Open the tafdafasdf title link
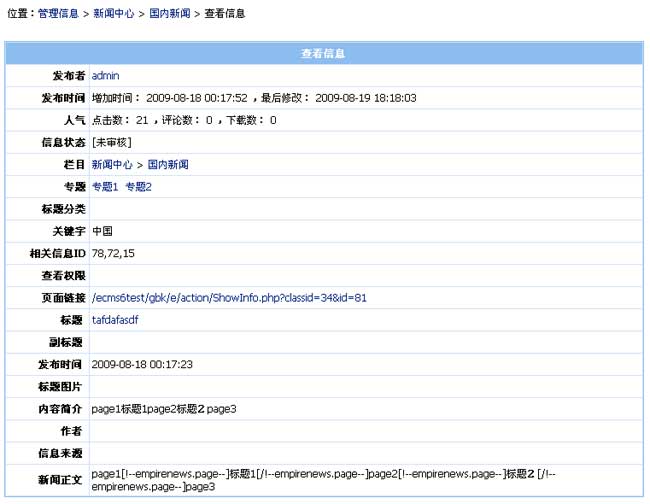 [x=115, y=320]
